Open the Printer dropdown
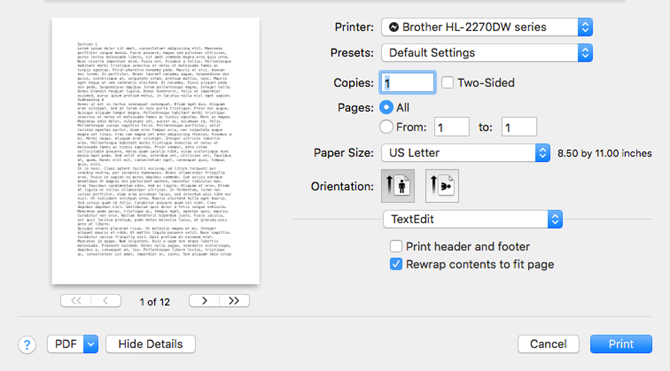 point(487,27)
